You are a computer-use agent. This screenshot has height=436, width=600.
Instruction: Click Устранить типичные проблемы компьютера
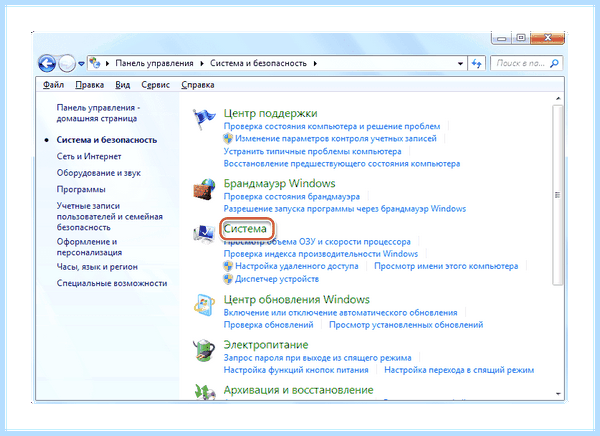312,152
